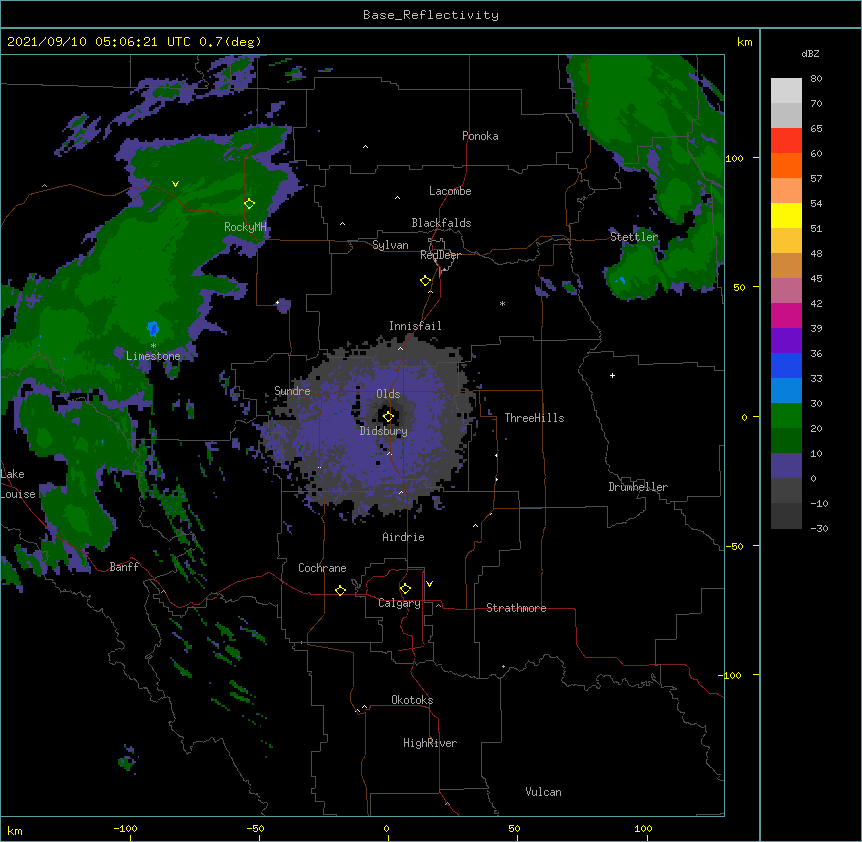Click the white caret marker southeast of Airdrie
862x842 pixels.
tap(476, 526)
